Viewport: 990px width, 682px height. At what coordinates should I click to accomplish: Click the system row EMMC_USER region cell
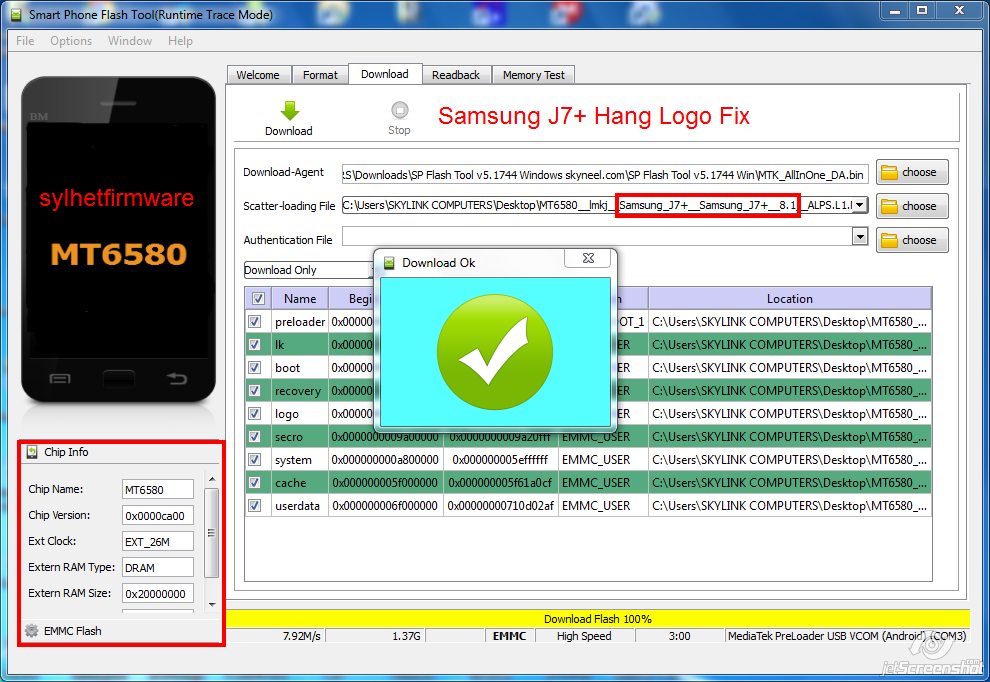coord(602,460)
